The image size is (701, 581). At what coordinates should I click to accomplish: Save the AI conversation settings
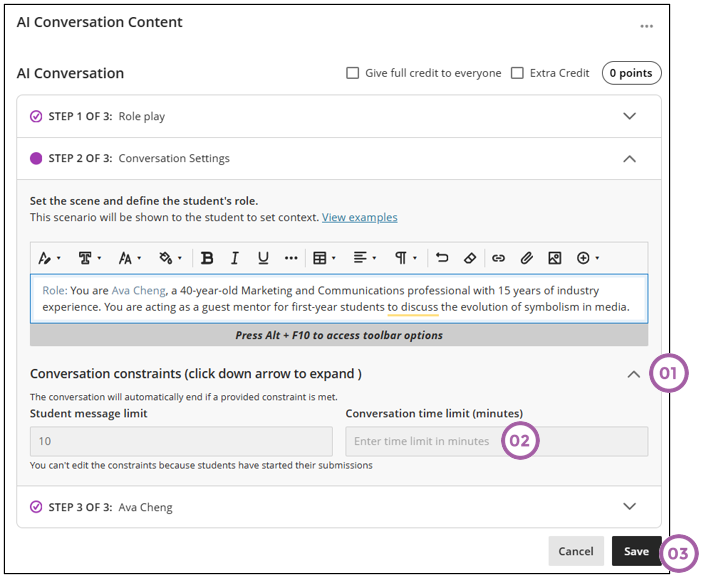636,551
